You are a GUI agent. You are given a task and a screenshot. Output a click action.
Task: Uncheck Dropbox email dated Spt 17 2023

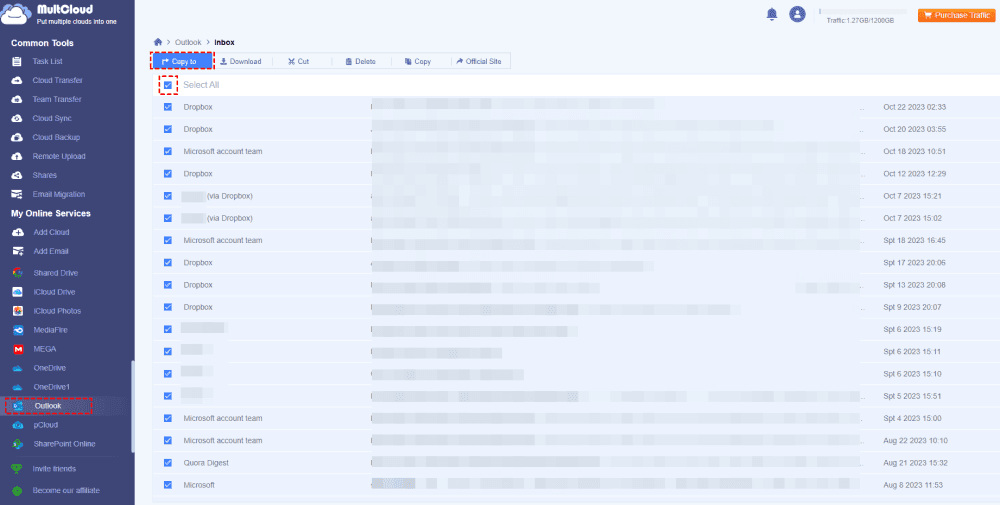pyautogui.click(x=168, y=263)
